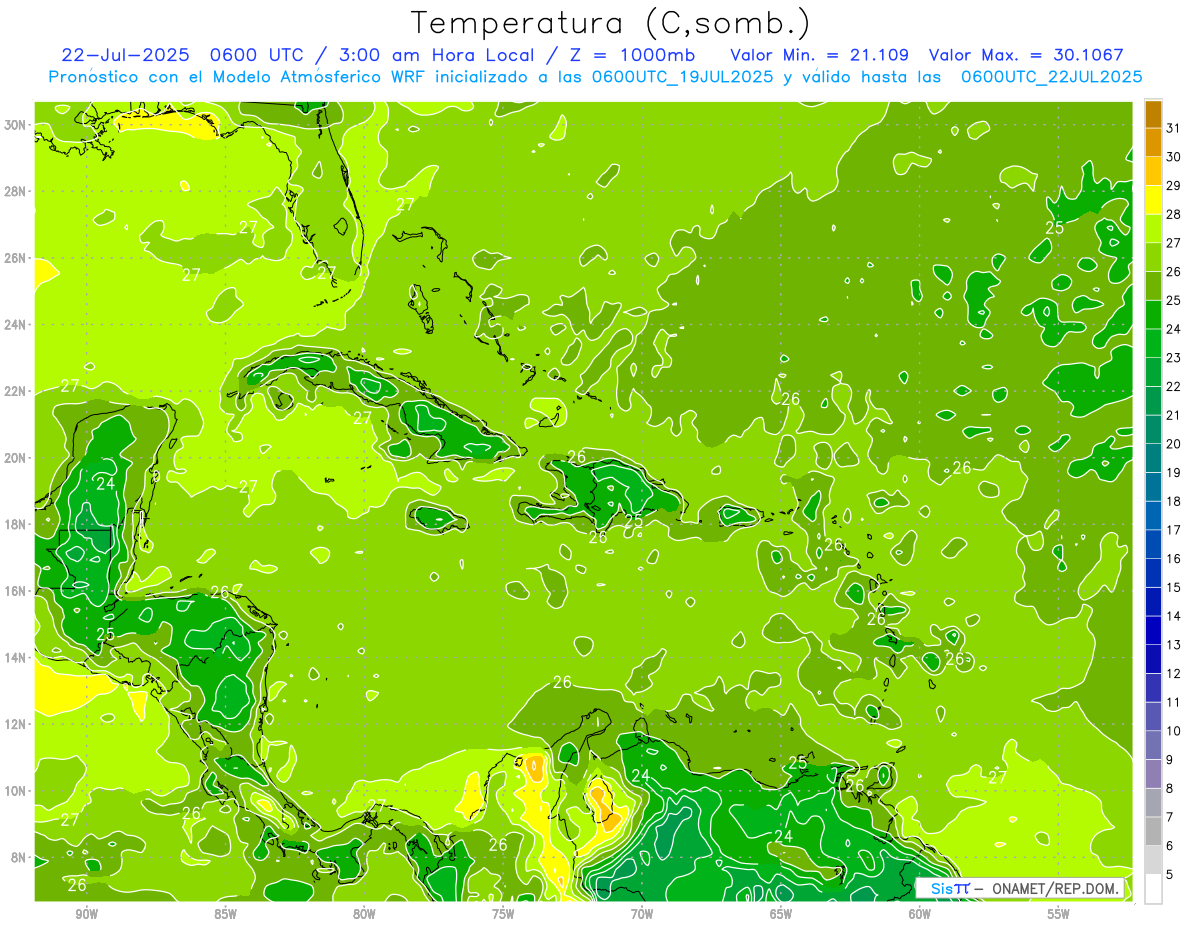
Task: Click the orange legend swatch between 30 and 31
Action: point(1153,142)
